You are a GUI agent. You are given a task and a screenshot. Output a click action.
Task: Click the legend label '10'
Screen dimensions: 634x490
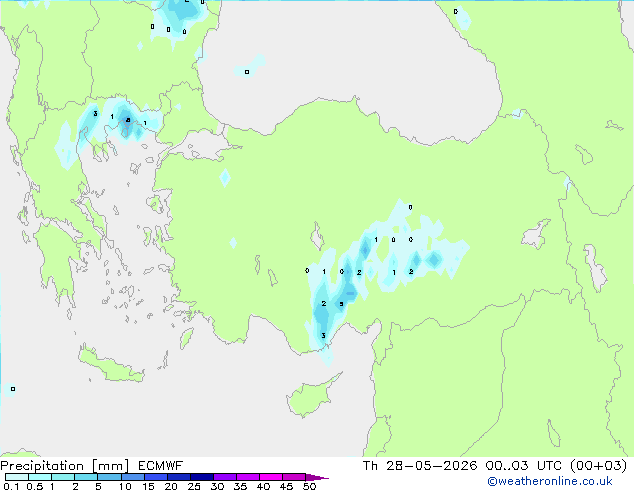coord(125,486)
